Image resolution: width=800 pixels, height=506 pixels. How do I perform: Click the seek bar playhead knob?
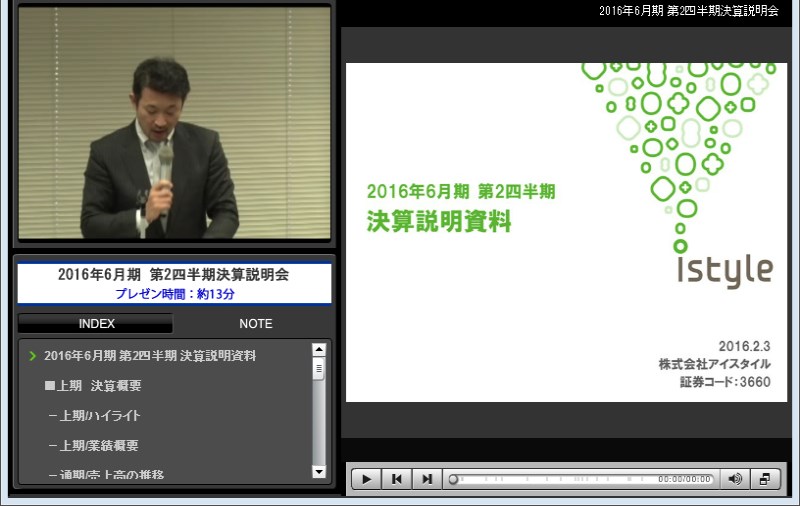point(453,479)
